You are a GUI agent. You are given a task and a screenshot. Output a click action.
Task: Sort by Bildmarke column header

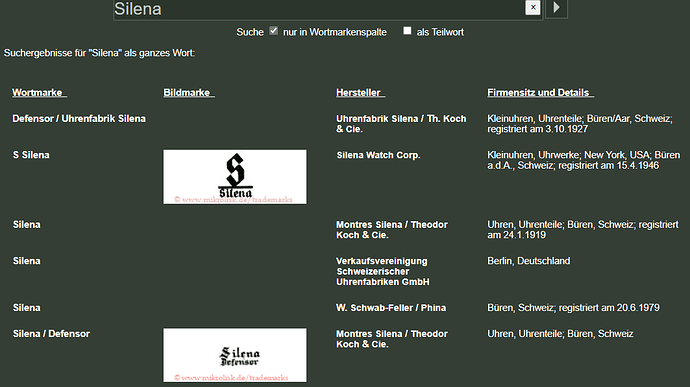coord(189,93)
